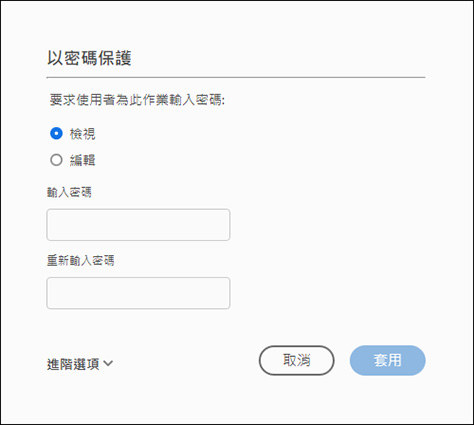Image resolution: width=474 pixels, height=425 pixels.
Task: Expand the 進階選項 advanced options
Action: (x=80, y=364)
